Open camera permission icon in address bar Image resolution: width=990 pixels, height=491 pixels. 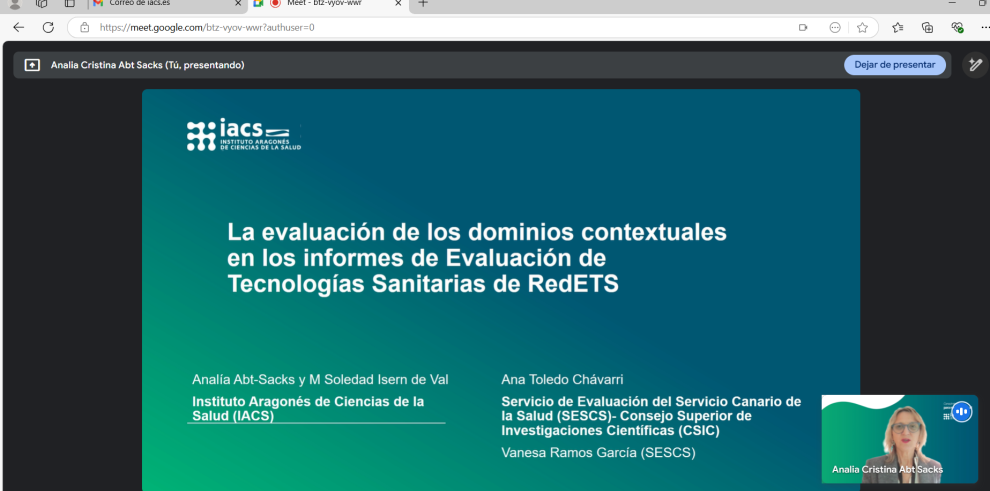(x=803, y=27)
